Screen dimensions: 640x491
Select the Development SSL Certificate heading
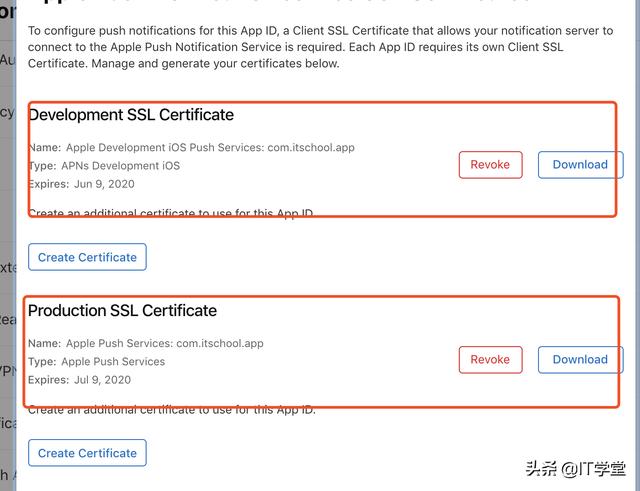tap(131, 115)
